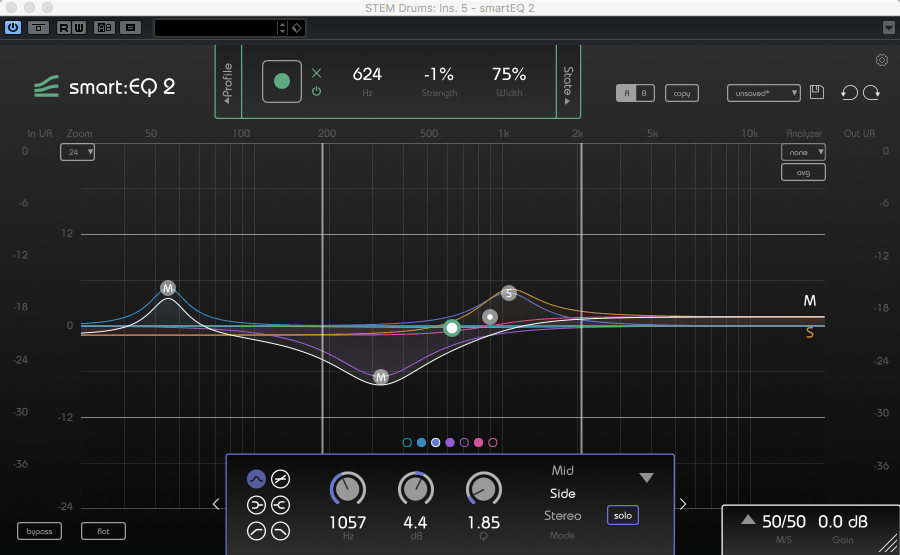Click the flat button
Screen dimensions: 900x555
pos(103,531)
